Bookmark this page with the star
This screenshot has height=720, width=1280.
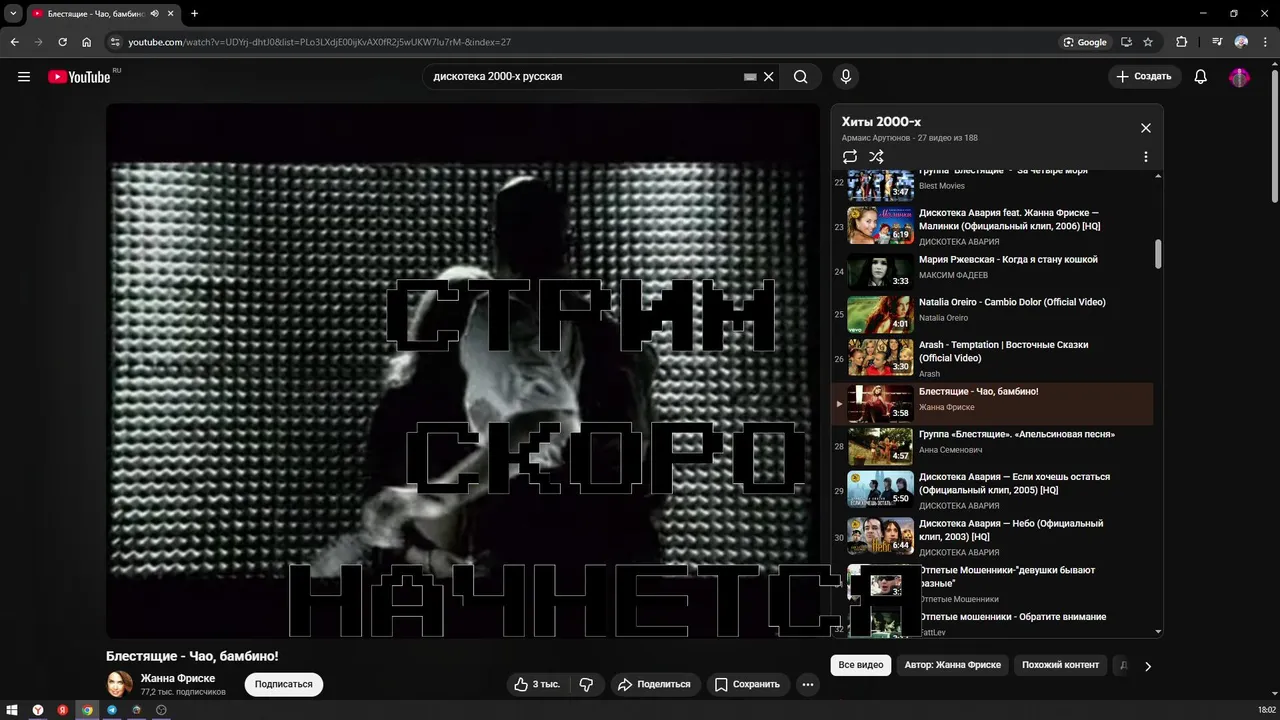pyautogui.click(x=1148, y=42)
